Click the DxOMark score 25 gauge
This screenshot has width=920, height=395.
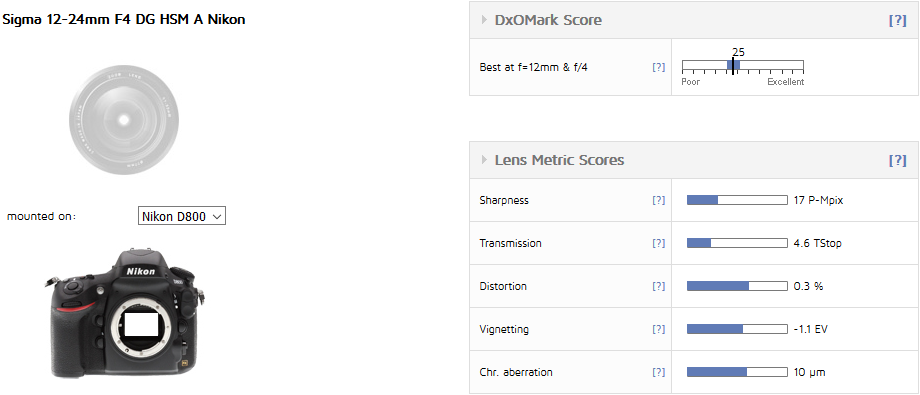click(743, 66)
